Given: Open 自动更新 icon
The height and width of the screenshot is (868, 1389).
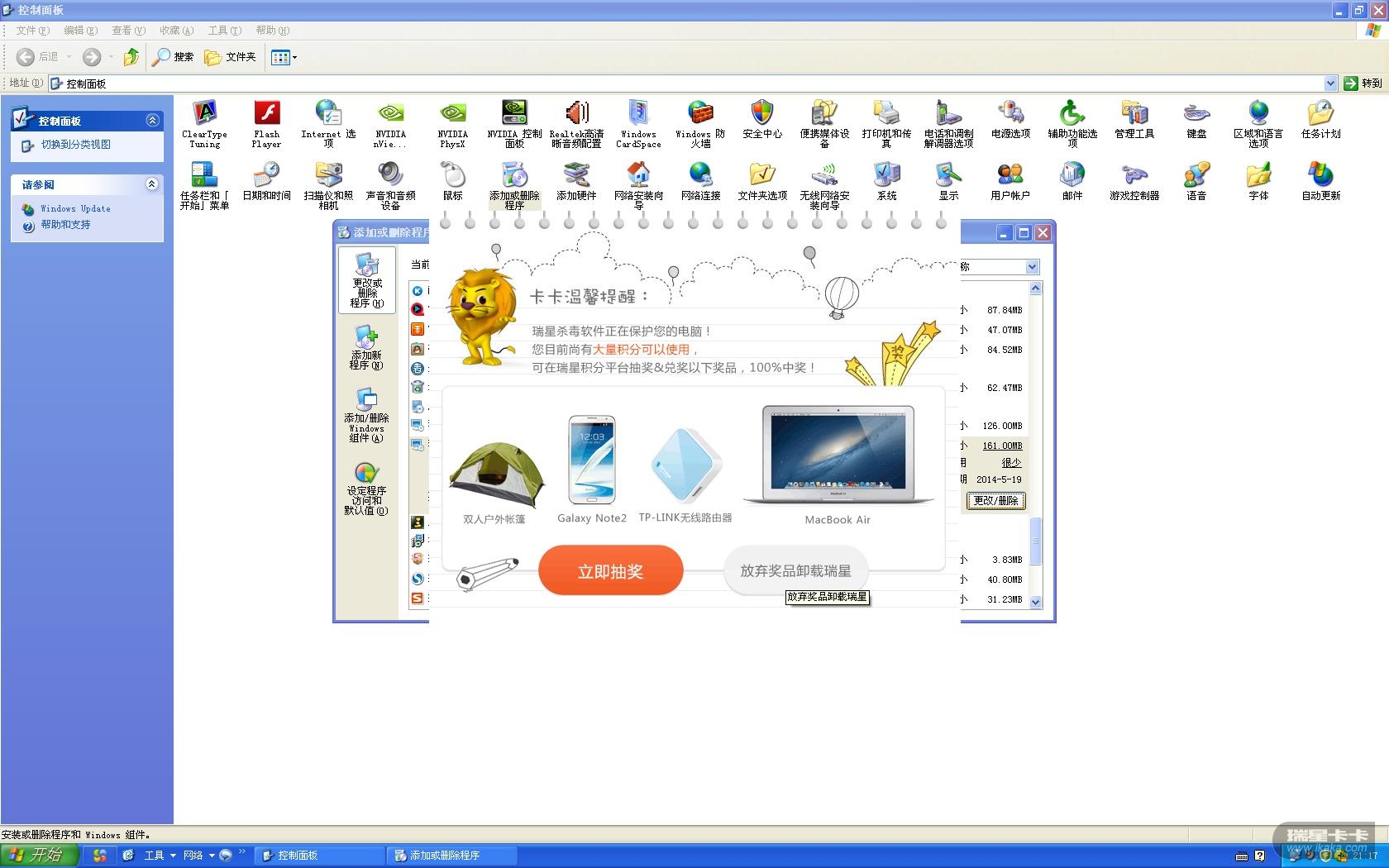Looking at the screenshot, I should point(1320,181).
